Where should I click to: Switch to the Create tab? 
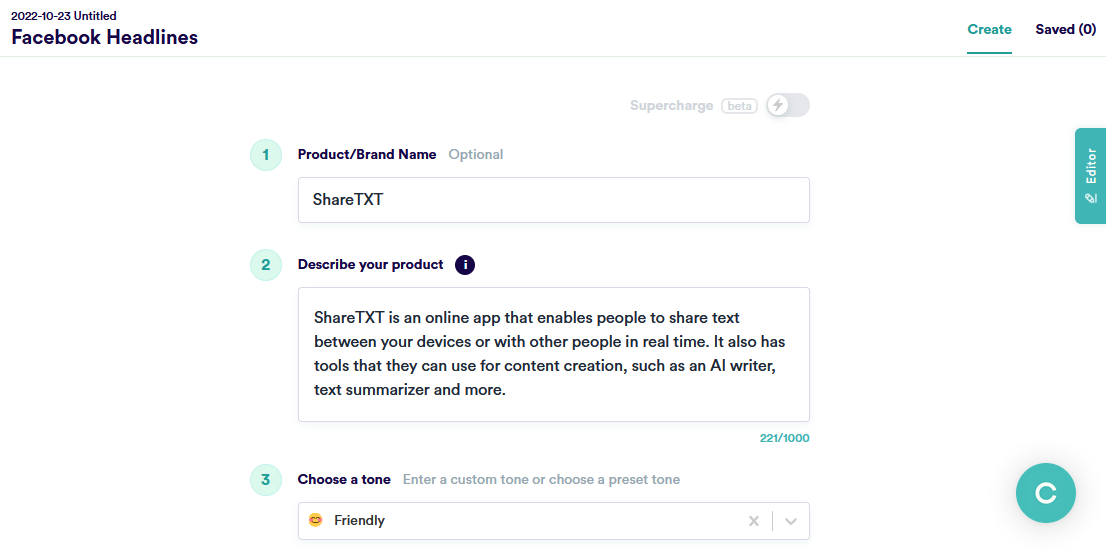(x=989, y=30)
